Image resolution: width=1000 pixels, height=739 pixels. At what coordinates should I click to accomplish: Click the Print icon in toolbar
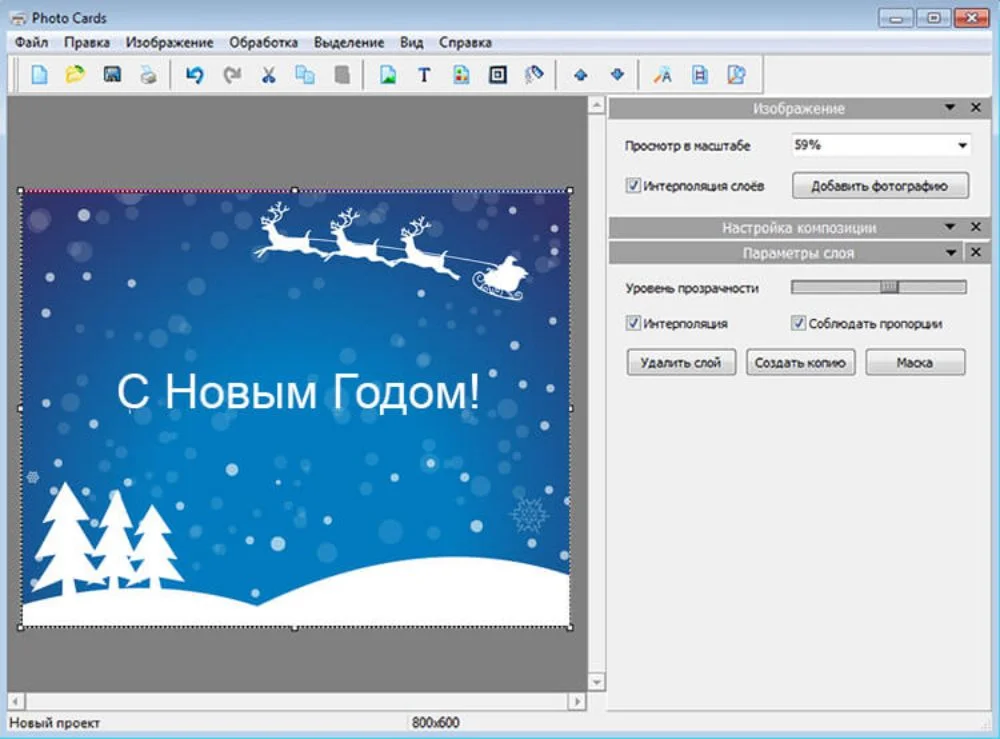[x=148, y=75]
